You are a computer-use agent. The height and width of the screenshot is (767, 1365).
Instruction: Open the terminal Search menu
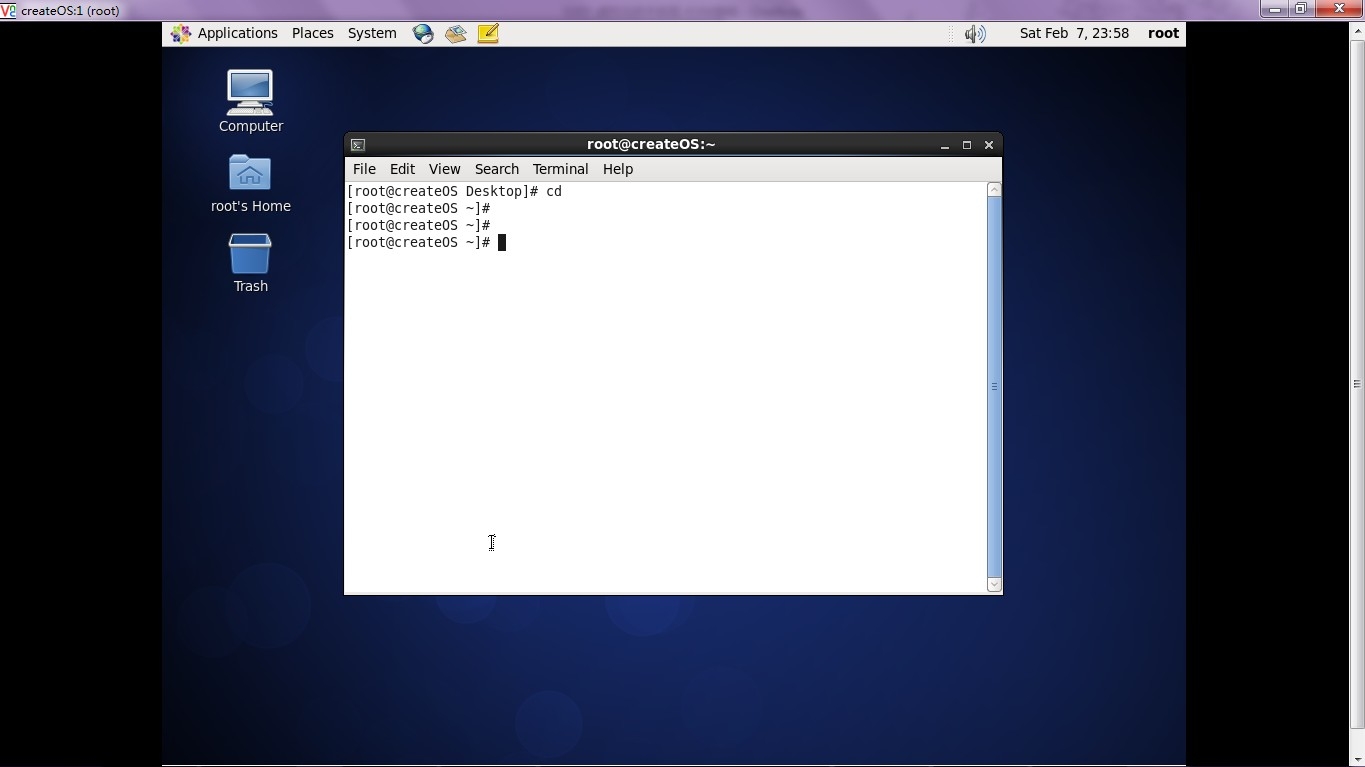click(x=496, y=169)
